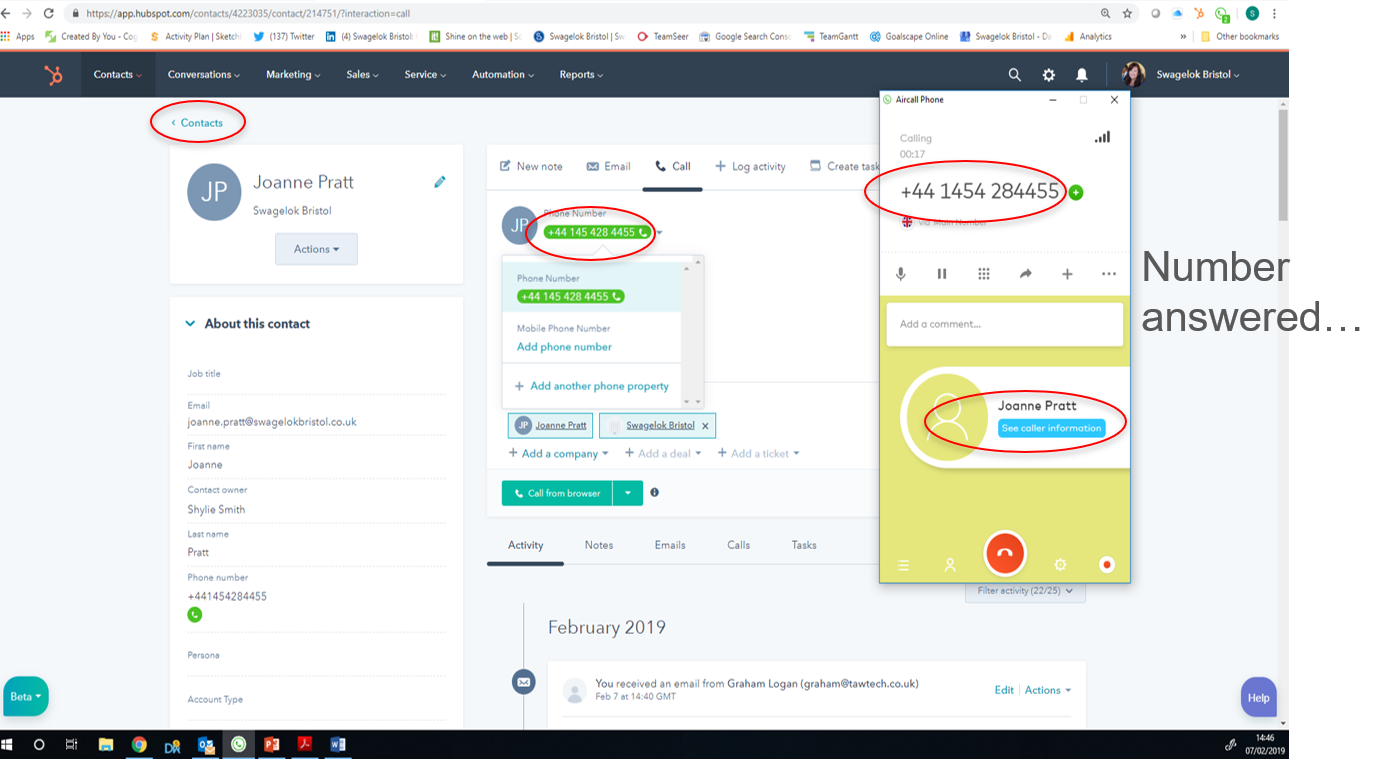The width and height of the screenshot is (1389, 759).
Task: Open the Add a company dropdown
Action: (558, 454)
